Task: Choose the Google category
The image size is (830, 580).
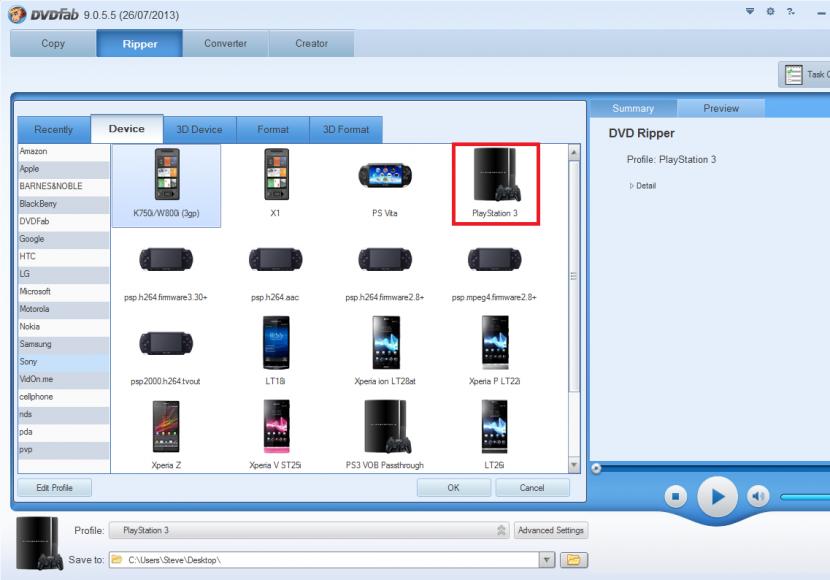Action: [64, 239]
